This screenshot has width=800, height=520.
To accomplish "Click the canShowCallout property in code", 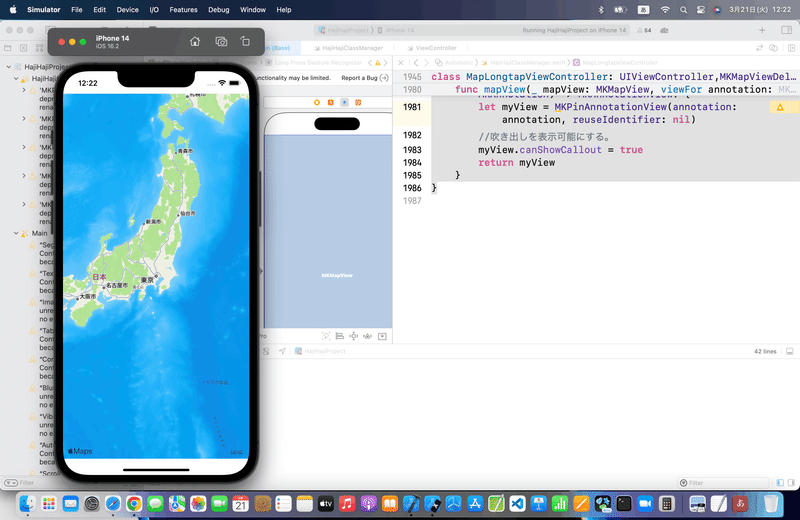I will pyautogui.click(x=560, y=150).
